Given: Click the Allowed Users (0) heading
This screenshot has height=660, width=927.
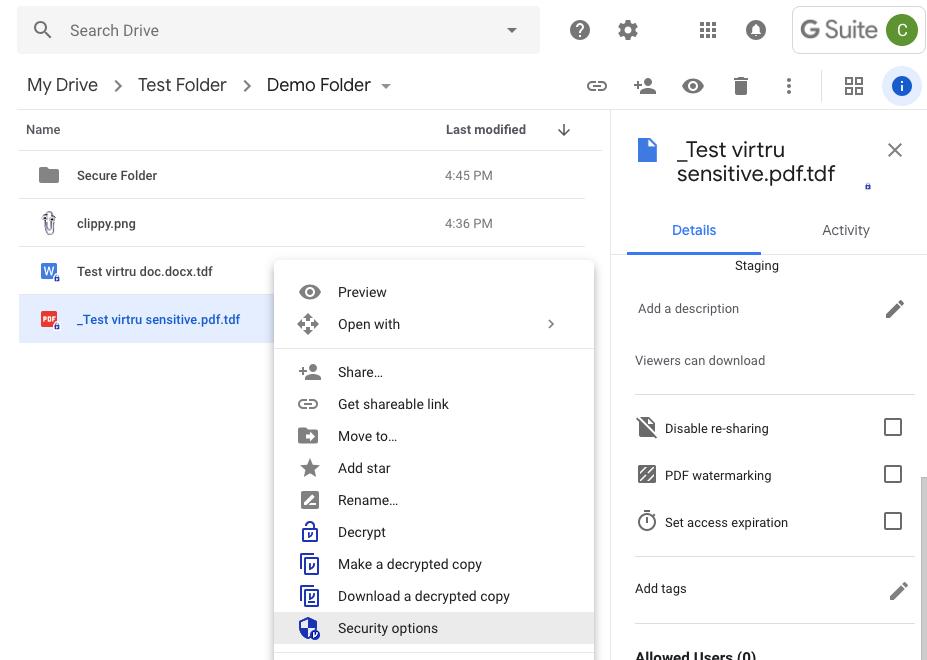Looking at the screenshot, I should pos(695,655).
